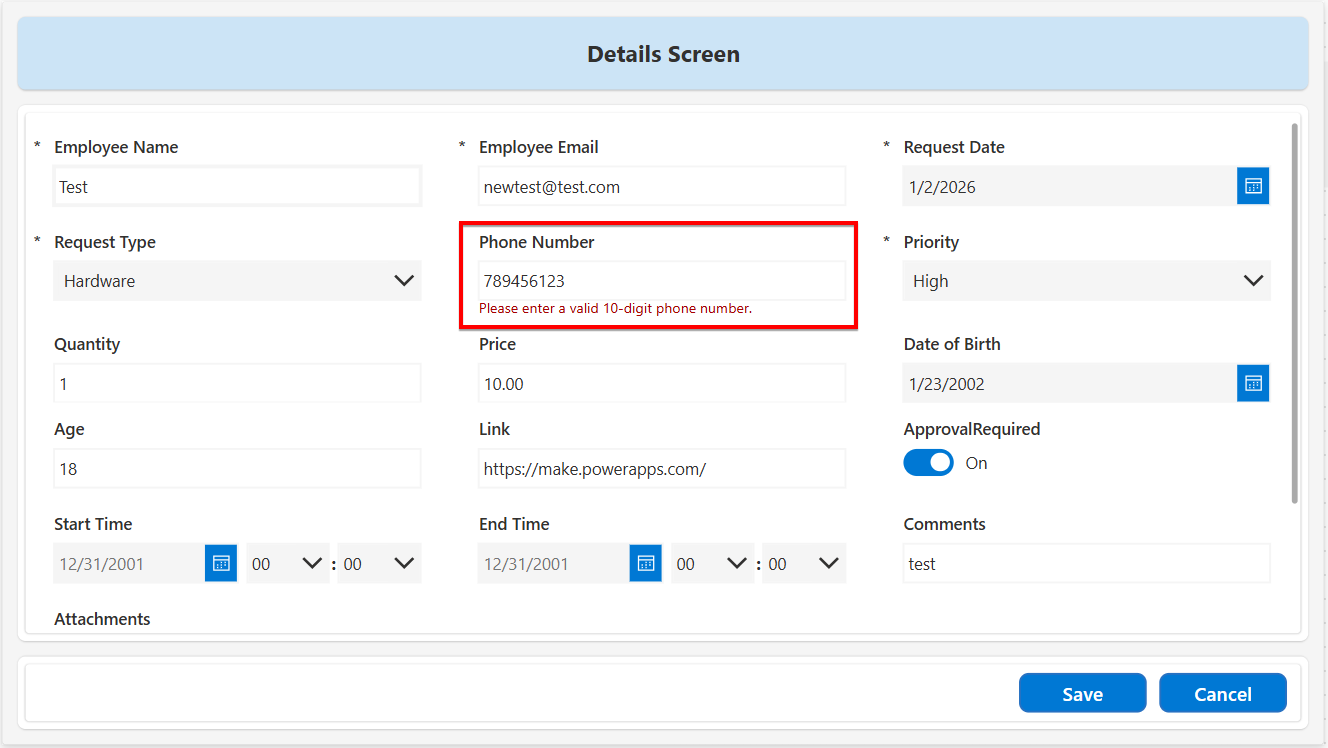Expand the End Time hour dropdown
1328x748 pixels.
click(x=711, y=564)
